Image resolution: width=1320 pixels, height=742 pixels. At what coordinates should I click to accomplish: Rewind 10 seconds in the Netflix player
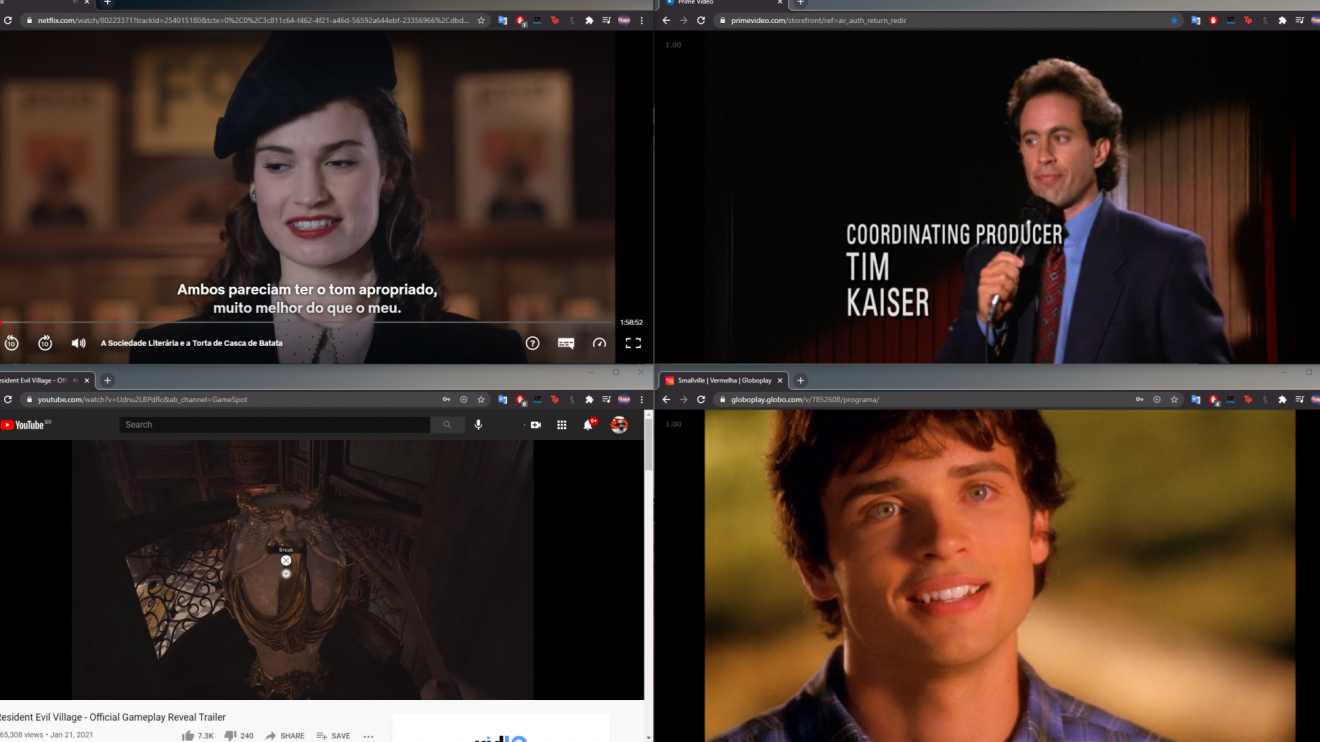coord(11,343)
